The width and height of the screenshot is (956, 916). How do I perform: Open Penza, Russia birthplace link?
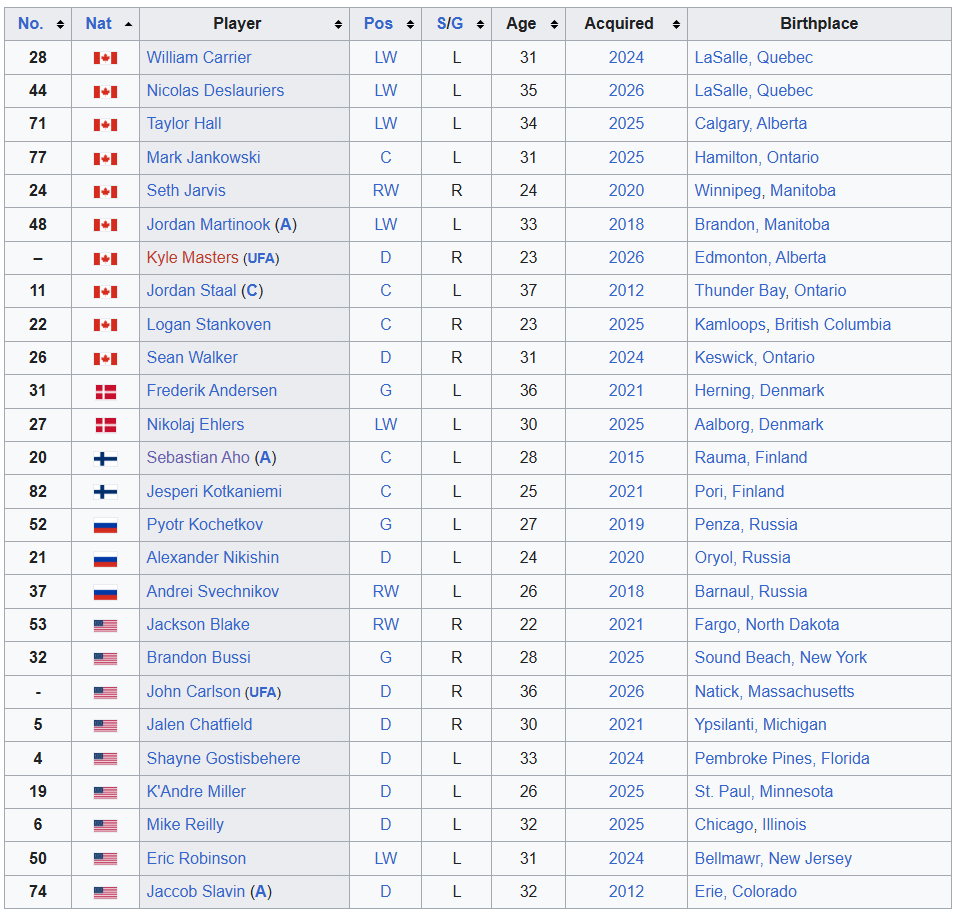[746, 524]
